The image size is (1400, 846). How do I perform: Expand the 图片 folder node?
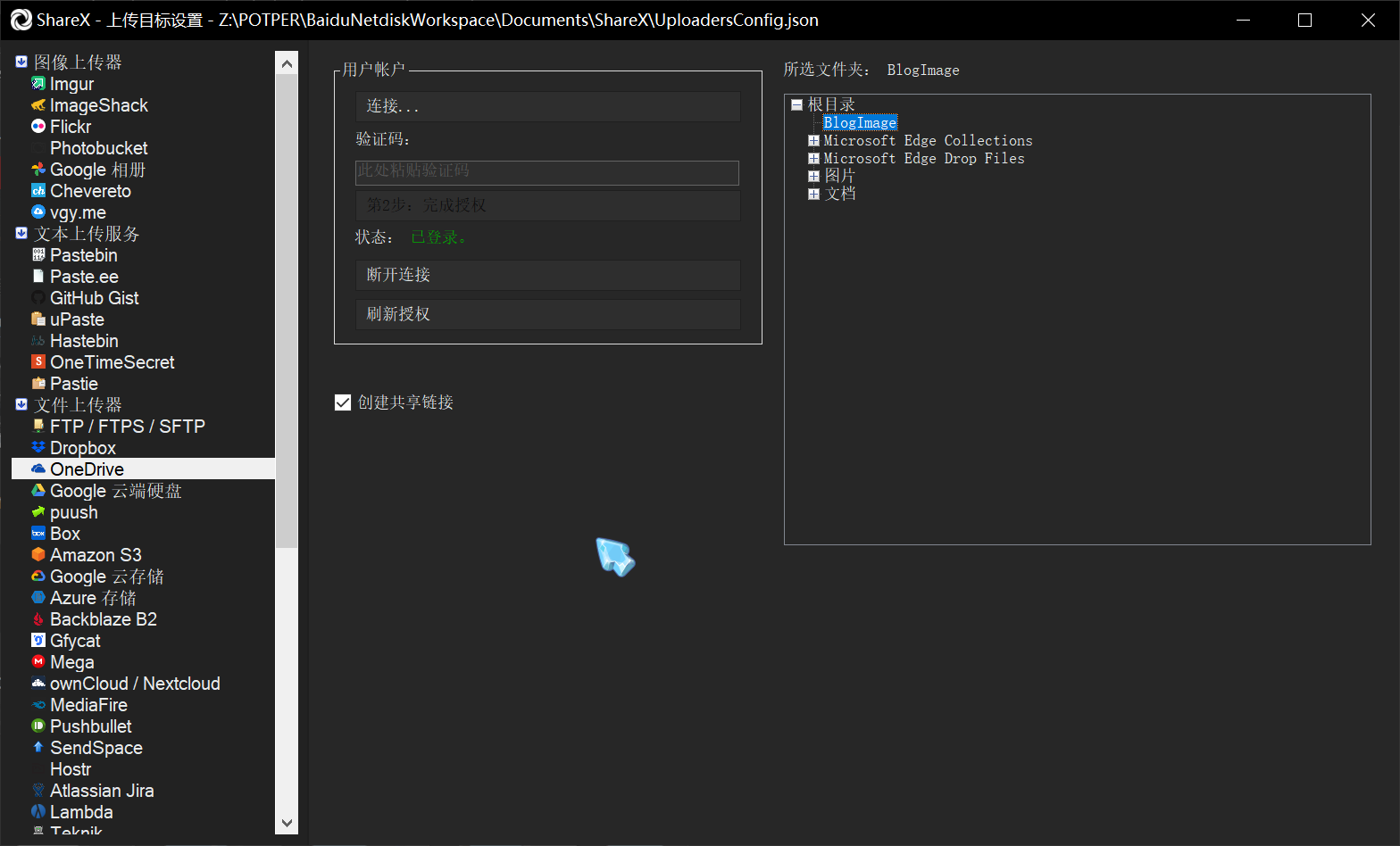pyautogui.click(x=813, y=176)
